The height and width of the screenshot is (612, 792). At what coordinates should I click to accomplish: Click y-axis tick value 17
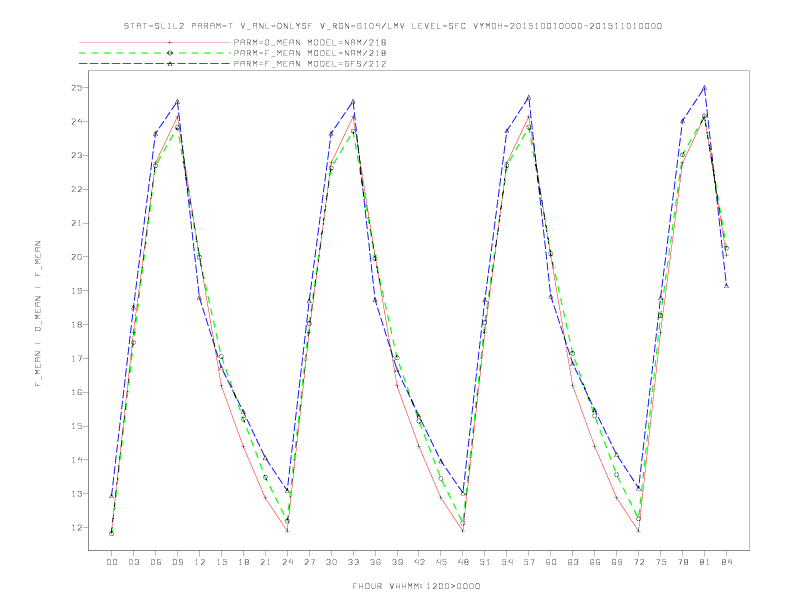coord(77,359)
